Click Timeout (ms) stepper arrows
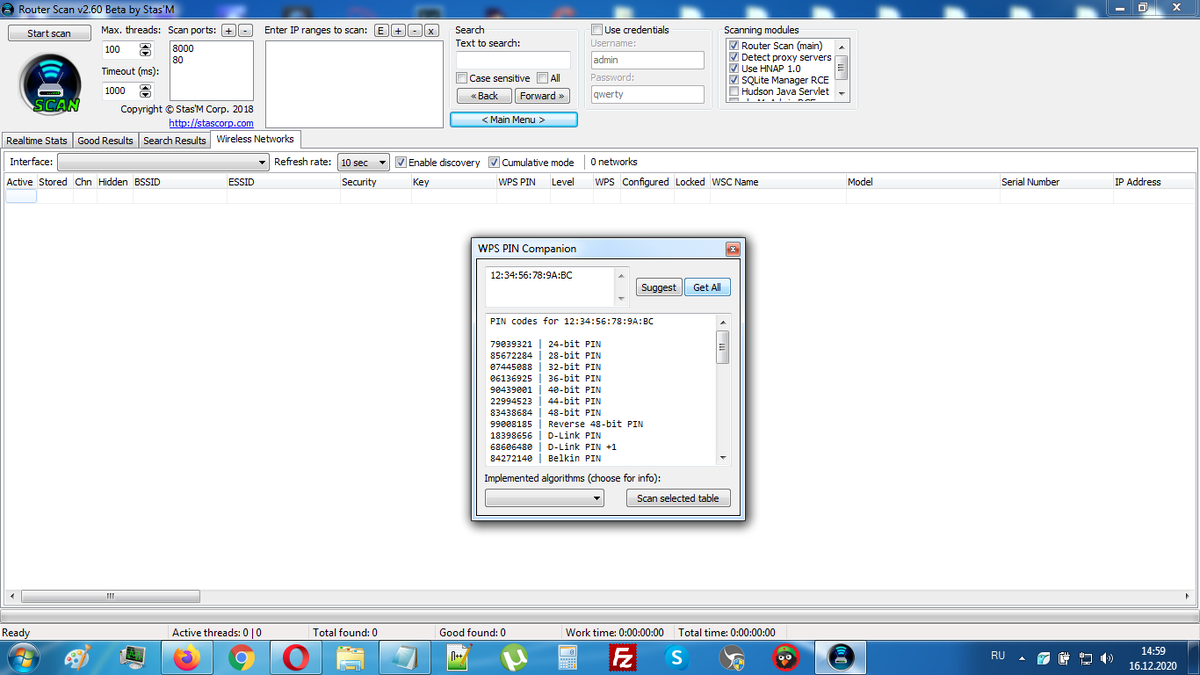The image size is (1200, 675). [x=147, y=90]
